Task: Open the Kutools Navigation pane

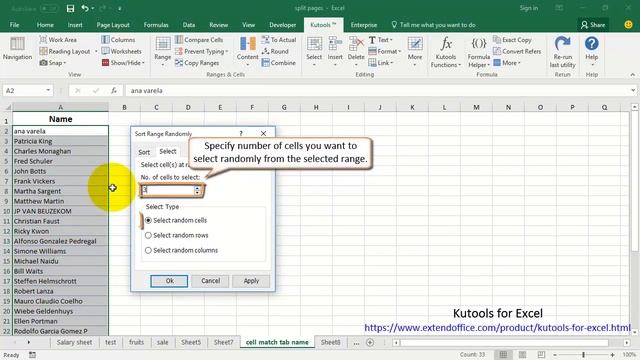Action: click(x=17, y=48)
